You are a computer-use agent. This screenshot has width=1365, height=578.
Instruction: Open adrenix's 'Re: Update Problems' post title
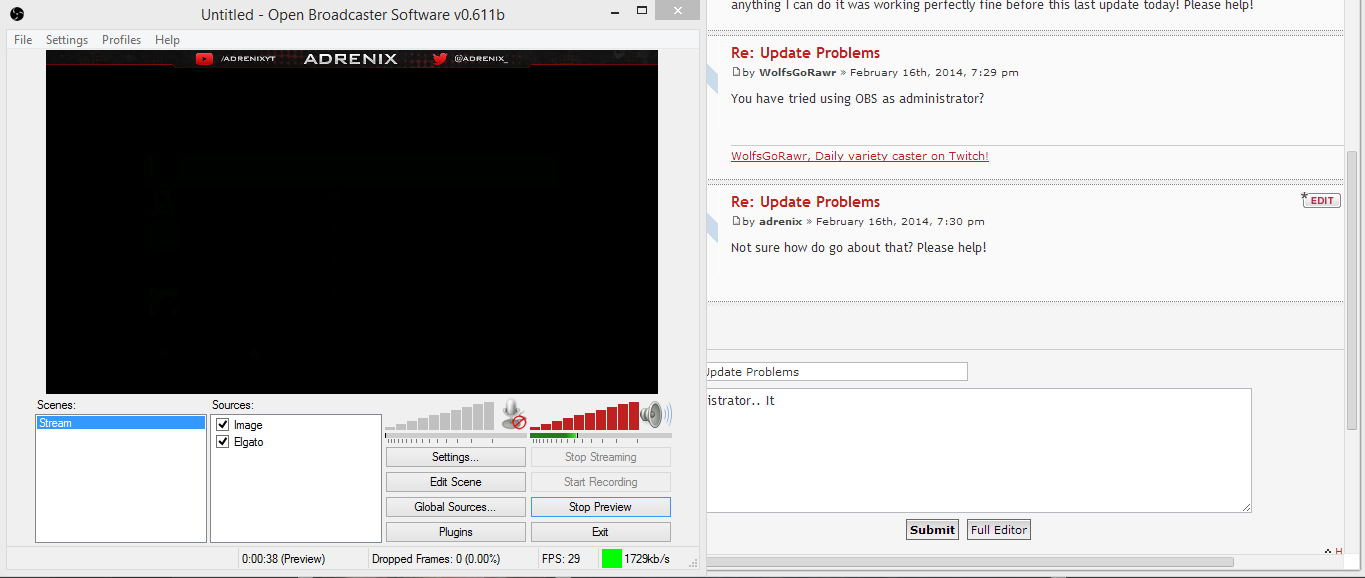(x=806, y=202)
